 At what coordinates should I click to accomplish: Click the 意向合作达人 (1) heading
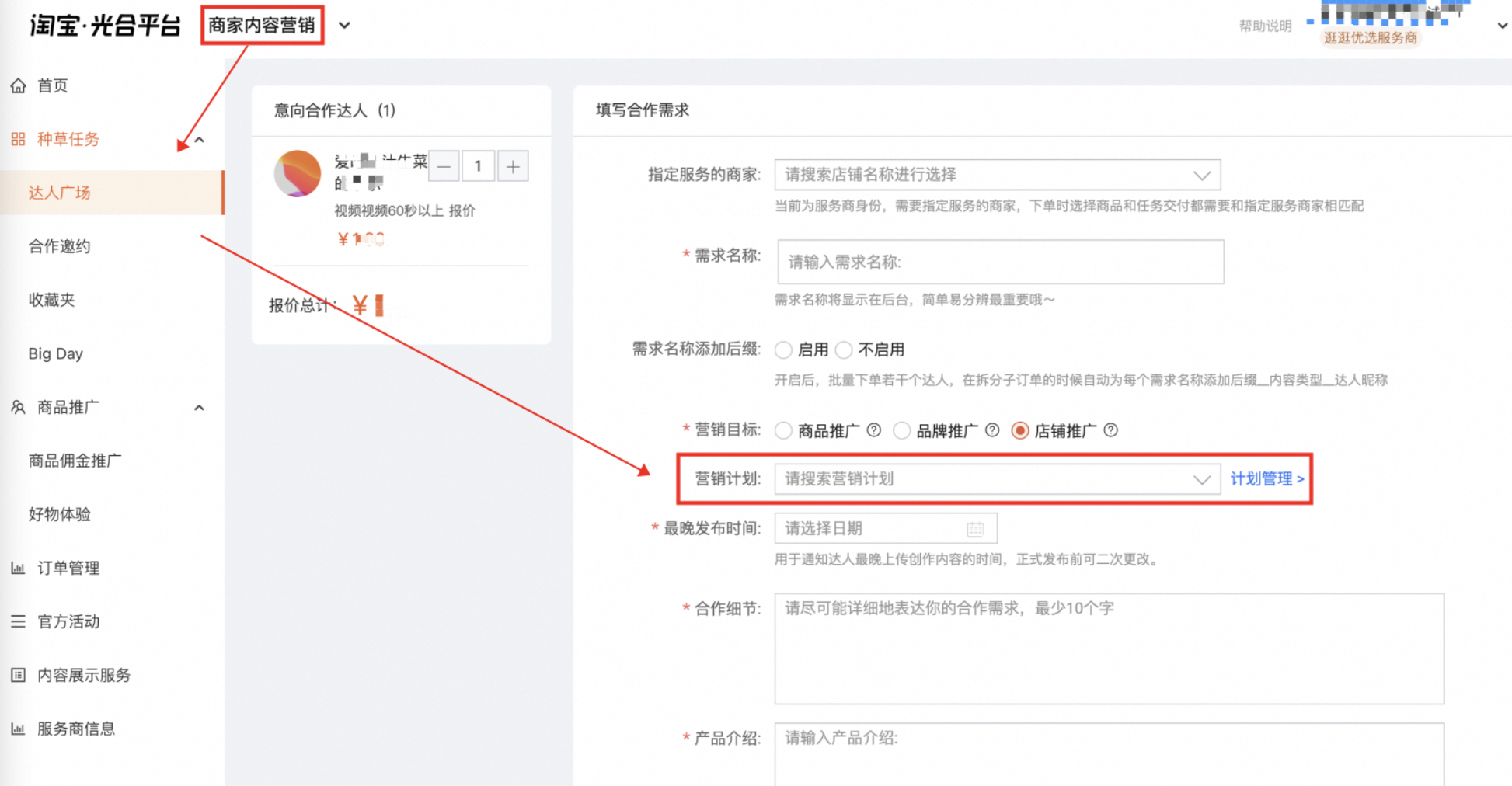pos(335,111)
